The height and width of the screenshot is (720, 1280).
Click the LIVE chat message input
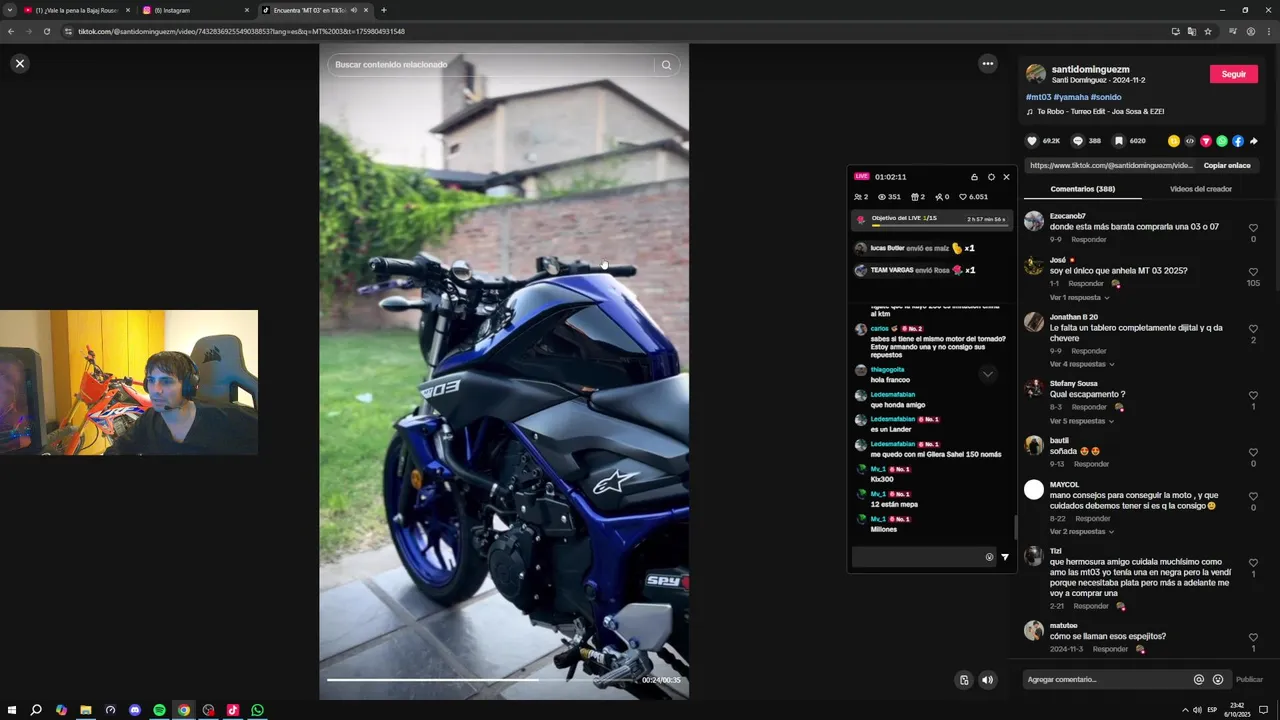point(920,557)
